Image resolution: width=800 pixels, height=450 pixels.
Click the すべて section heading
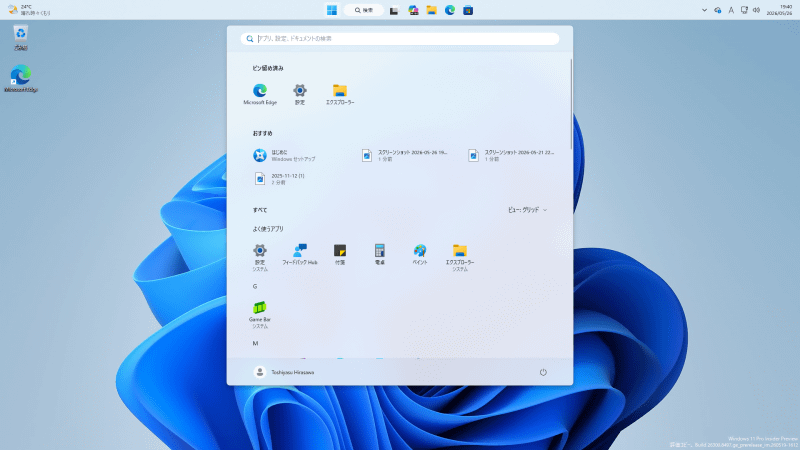[x=260, y=210]
